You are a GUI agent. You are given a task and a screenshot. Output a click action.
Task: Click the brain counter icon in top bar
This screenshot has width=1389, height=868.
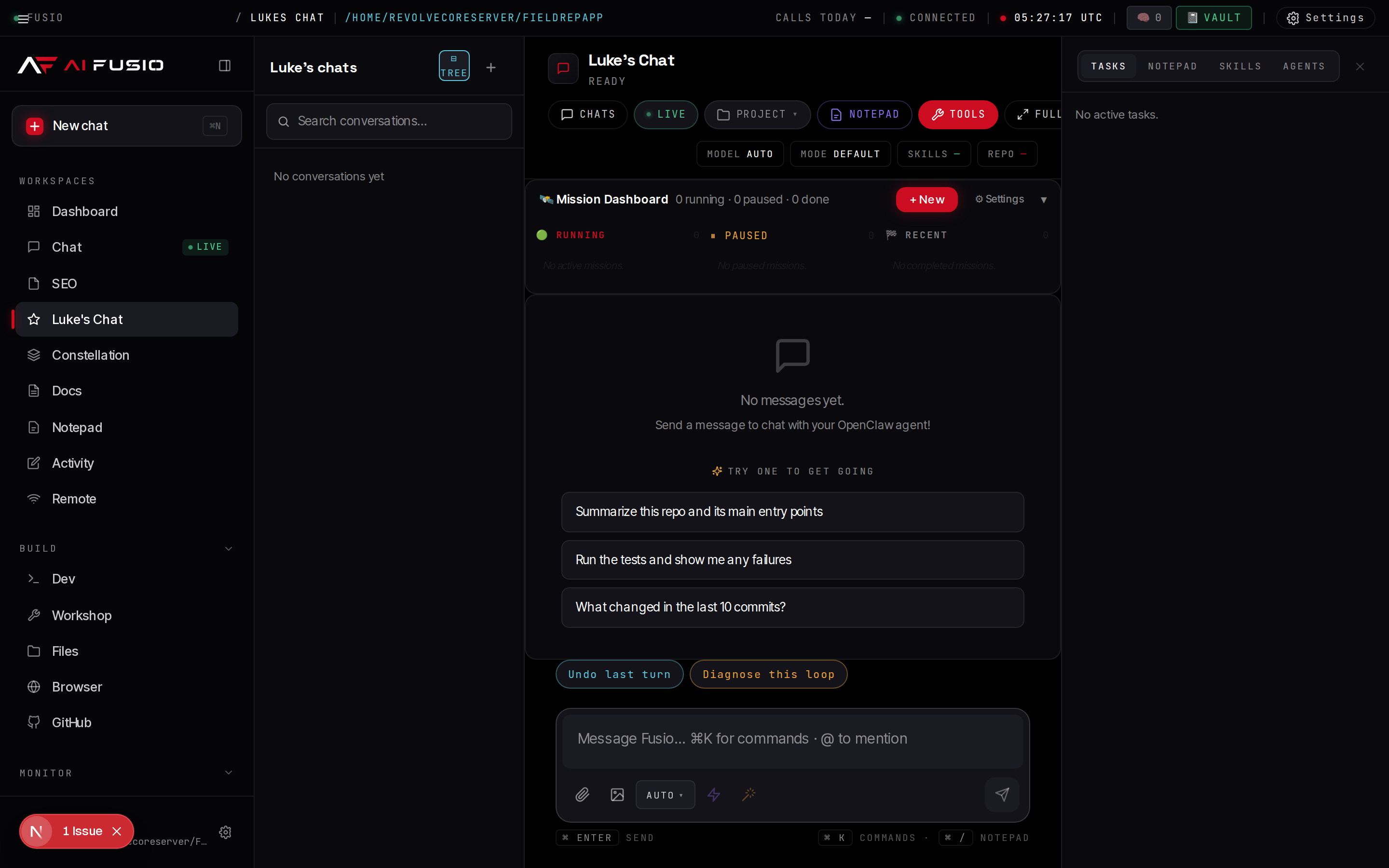pos(1148,18)
